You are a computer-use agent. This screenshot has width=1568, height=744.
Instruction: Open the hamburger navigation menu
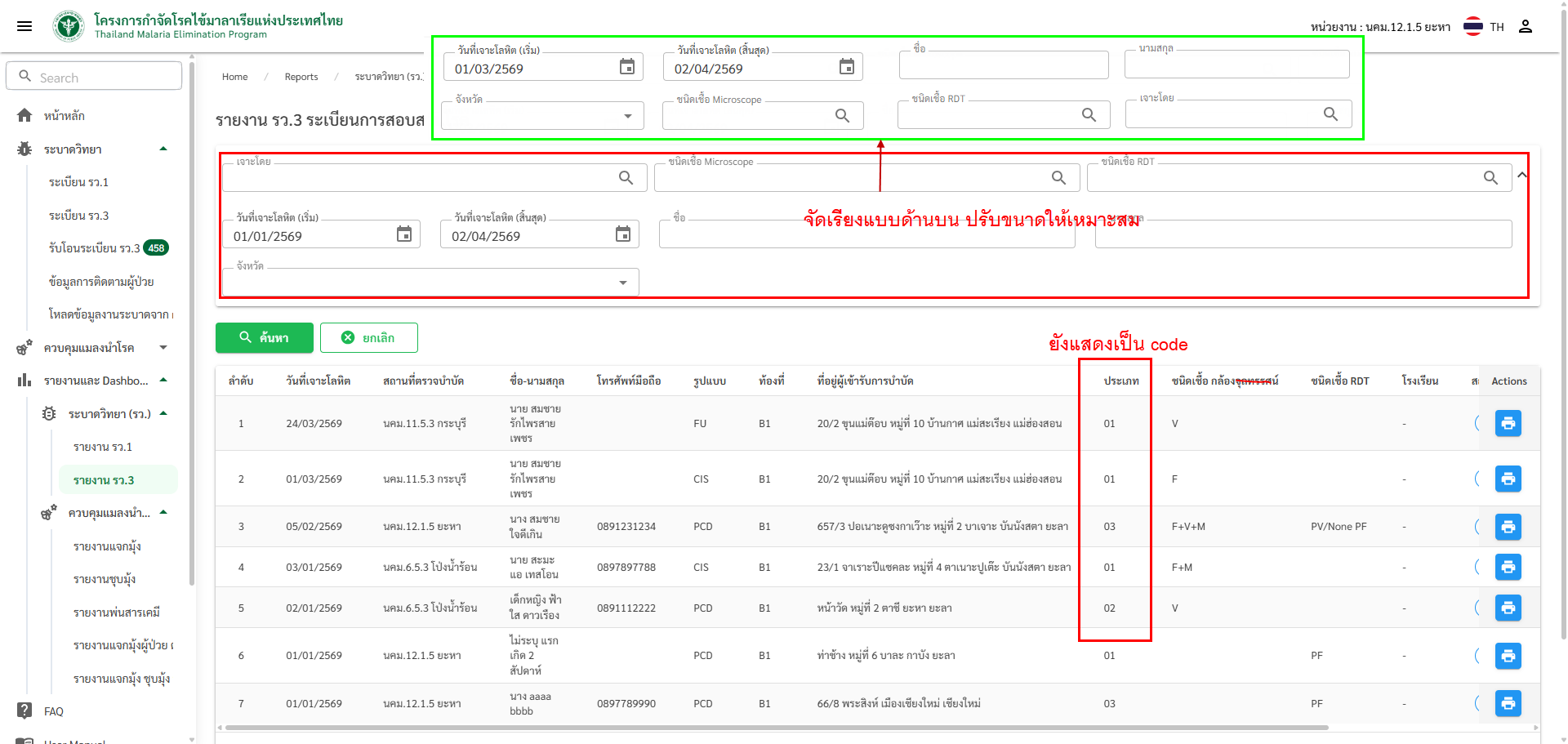point(24,26)
